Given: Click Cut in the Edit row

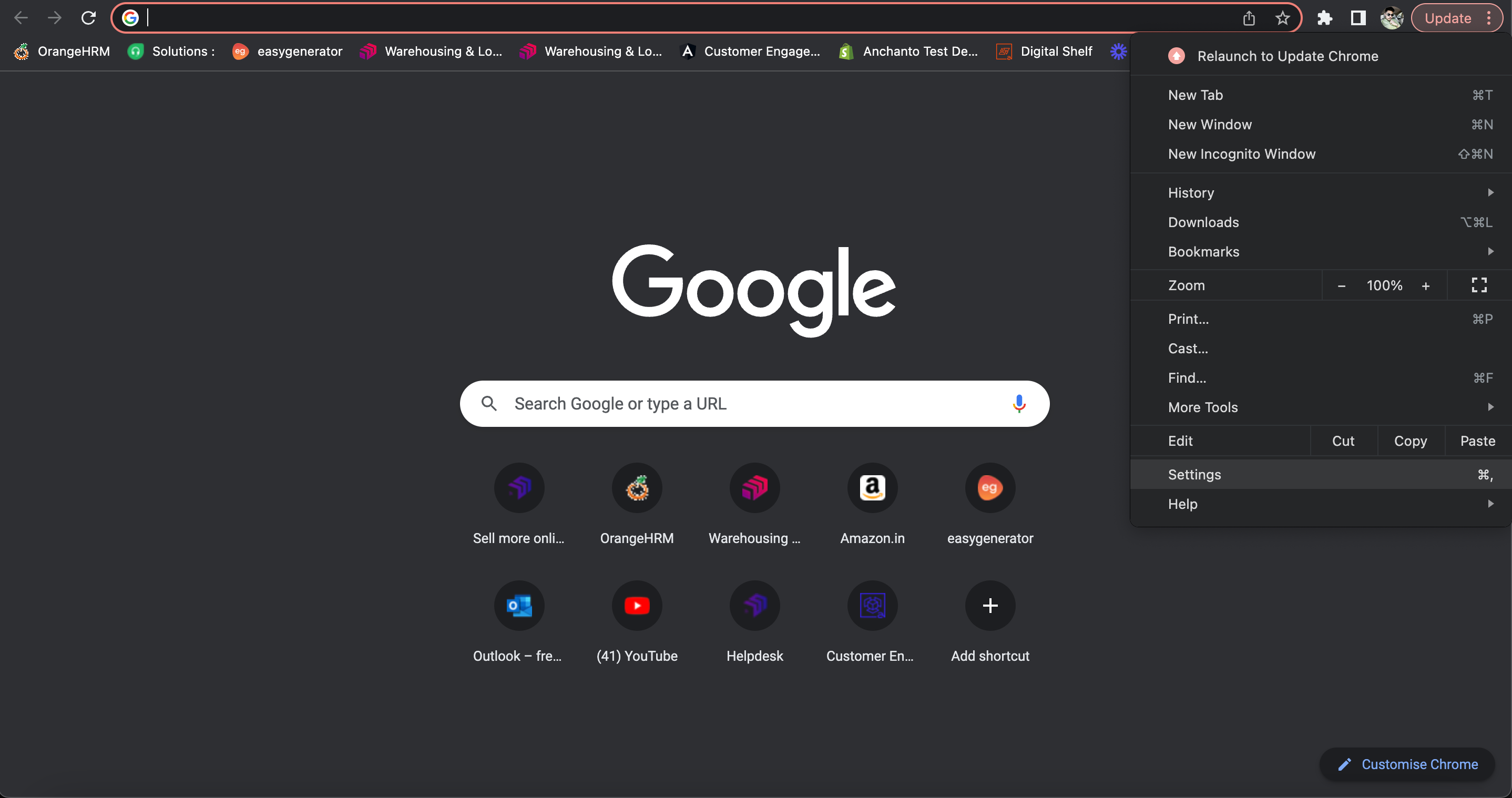Looking at the screenshot, I should pyautogui.click(x=1343, y=441).
